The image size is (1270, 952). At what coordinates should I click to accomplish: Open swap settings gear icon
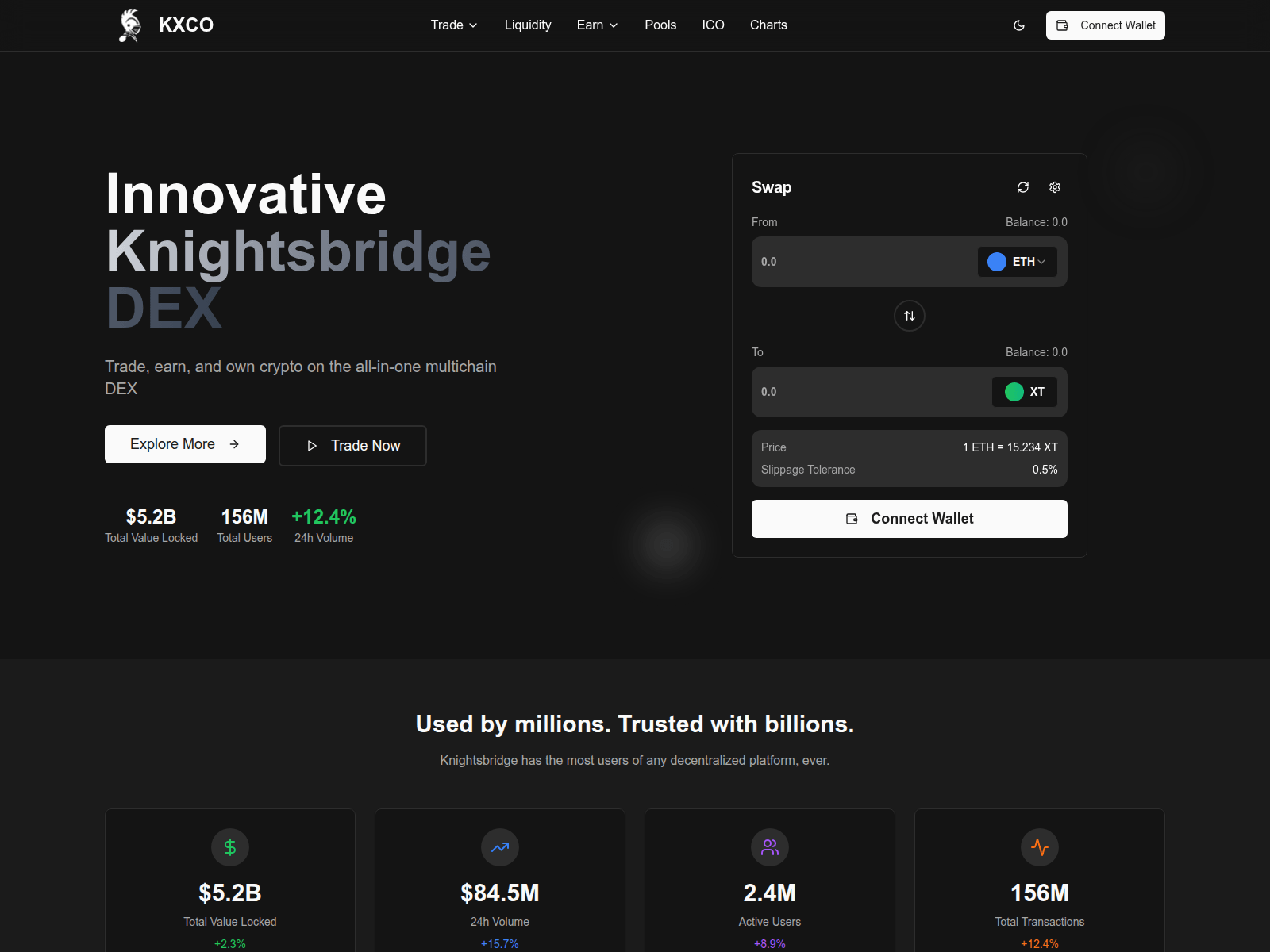pyautogui.click(x=1055, y=187)
